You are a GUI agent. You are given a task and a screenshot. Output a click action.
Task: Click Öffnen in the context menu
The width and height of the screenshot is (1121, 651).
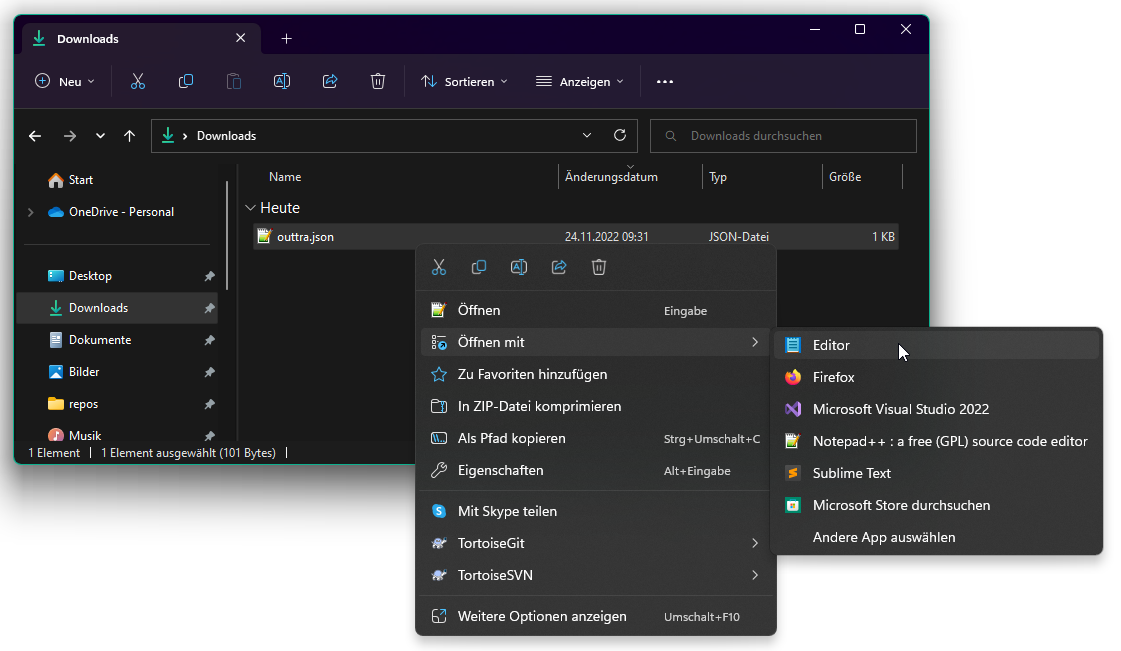[x=596, y=310]
